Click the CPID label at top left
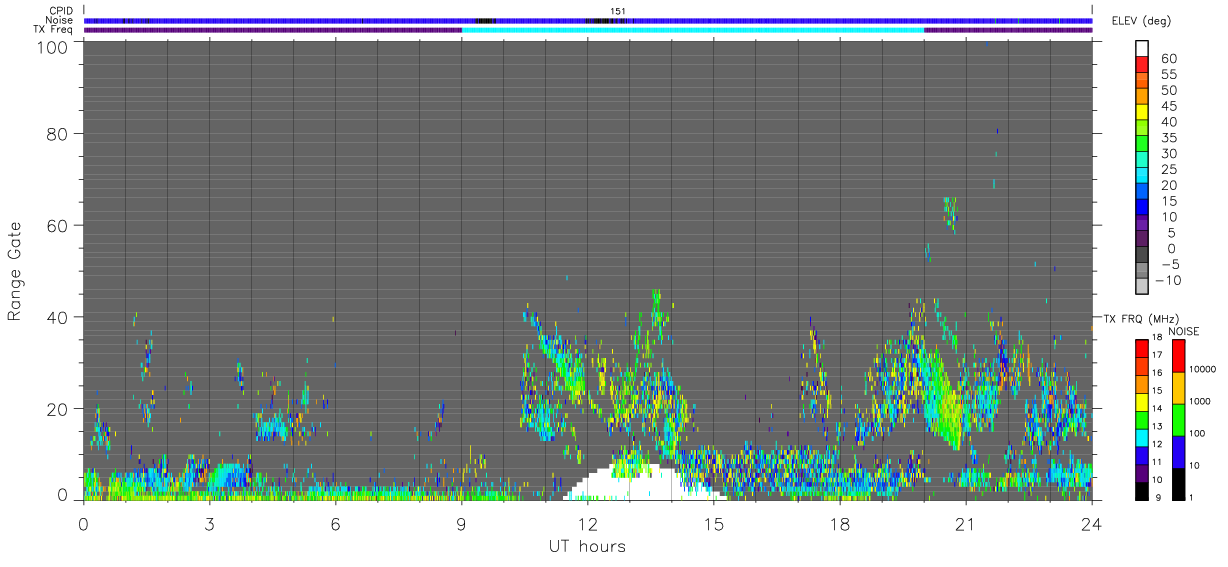This screenshot has height=567, width=1228. 60,11
